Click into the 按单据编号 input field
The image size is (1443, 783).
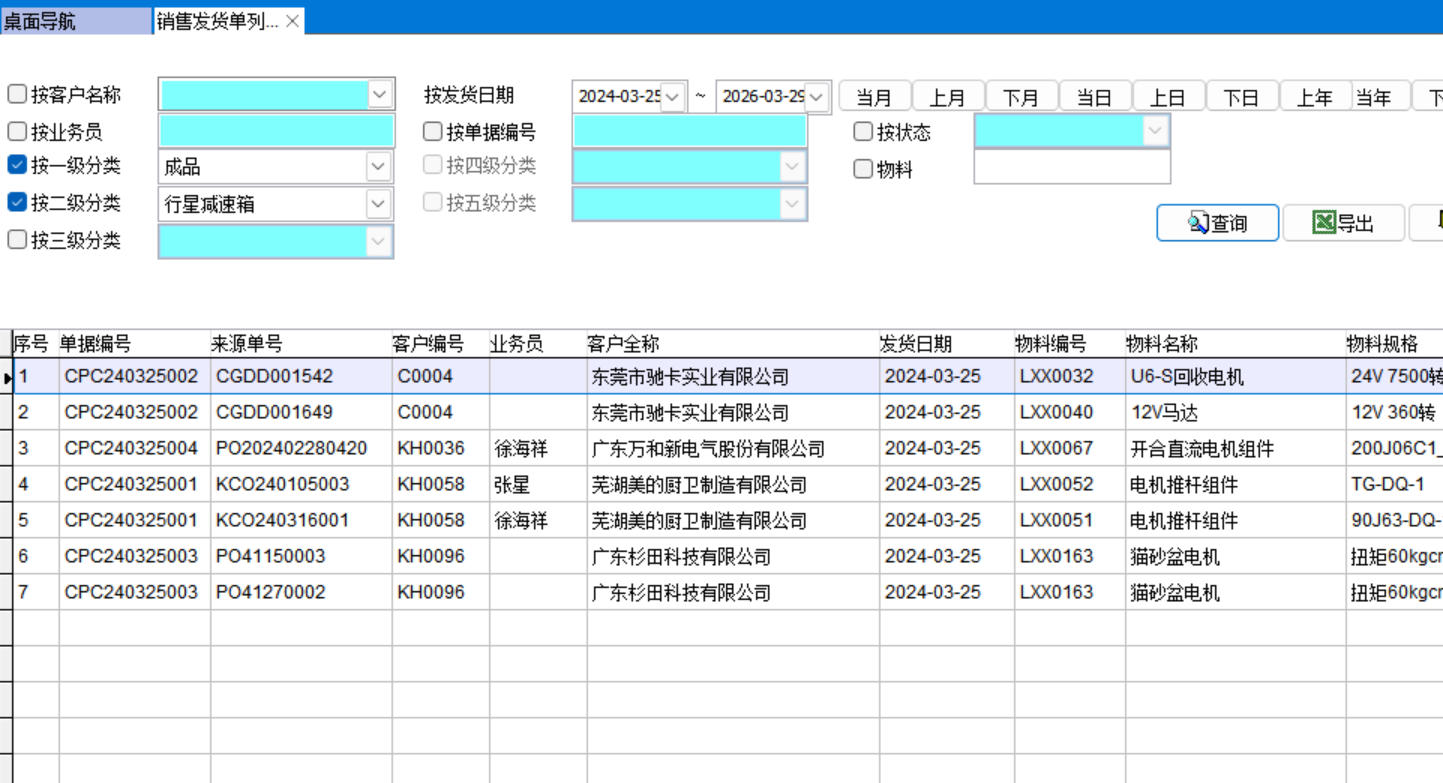[689, 131]
